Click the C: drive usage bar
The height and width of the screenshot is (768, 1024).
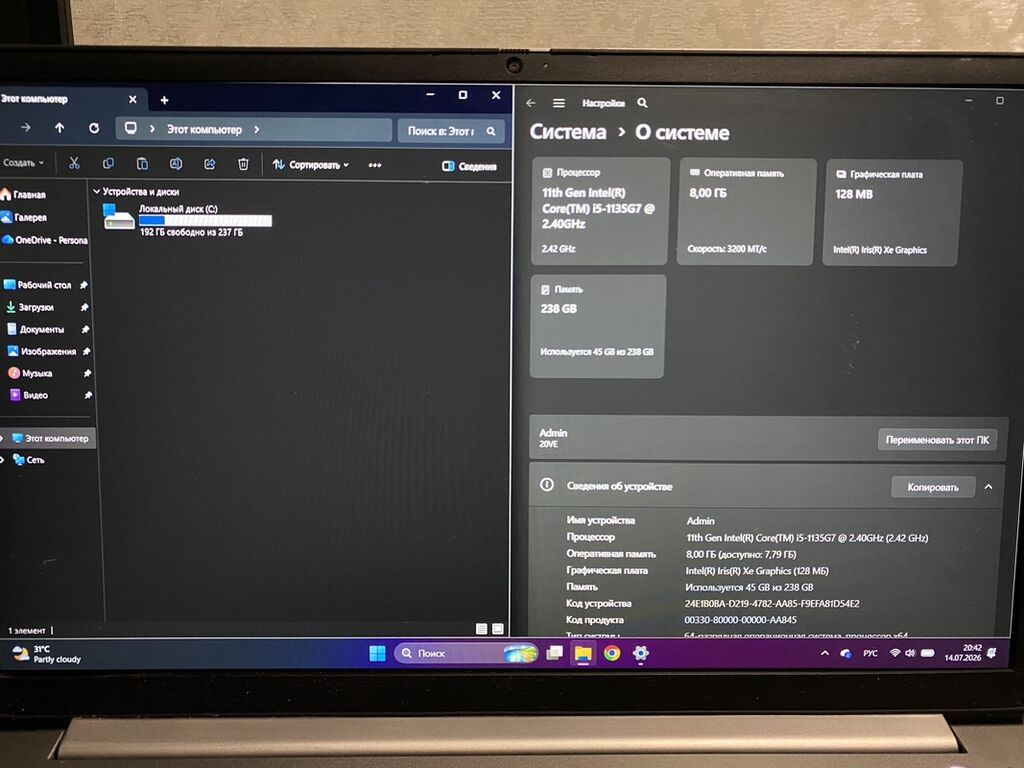[205, 221]
